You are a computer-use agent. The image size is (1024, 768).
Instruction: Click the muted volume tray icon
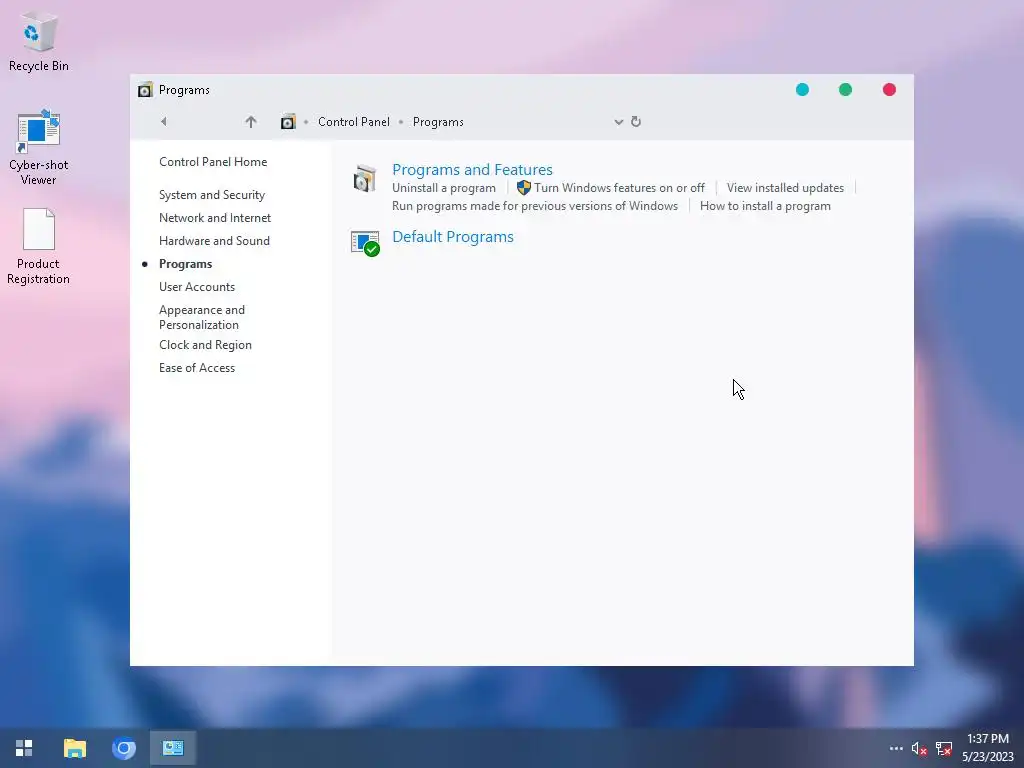920,748
